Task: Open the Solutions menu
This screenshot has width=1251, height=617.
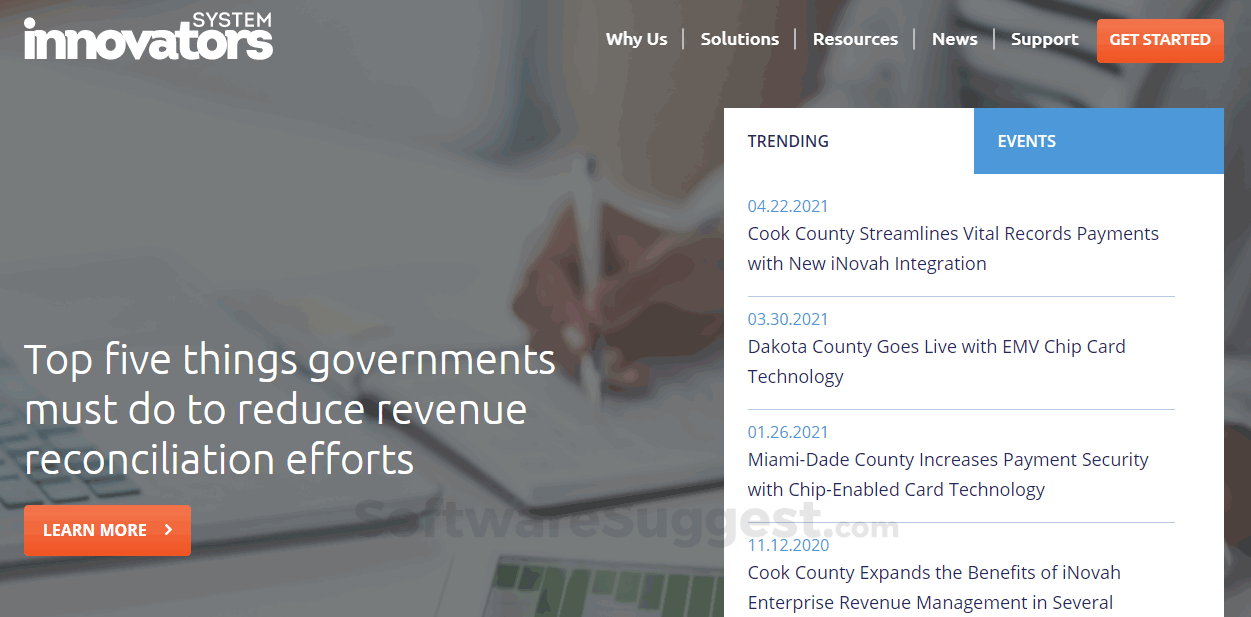Action: [x=739, y=39]
